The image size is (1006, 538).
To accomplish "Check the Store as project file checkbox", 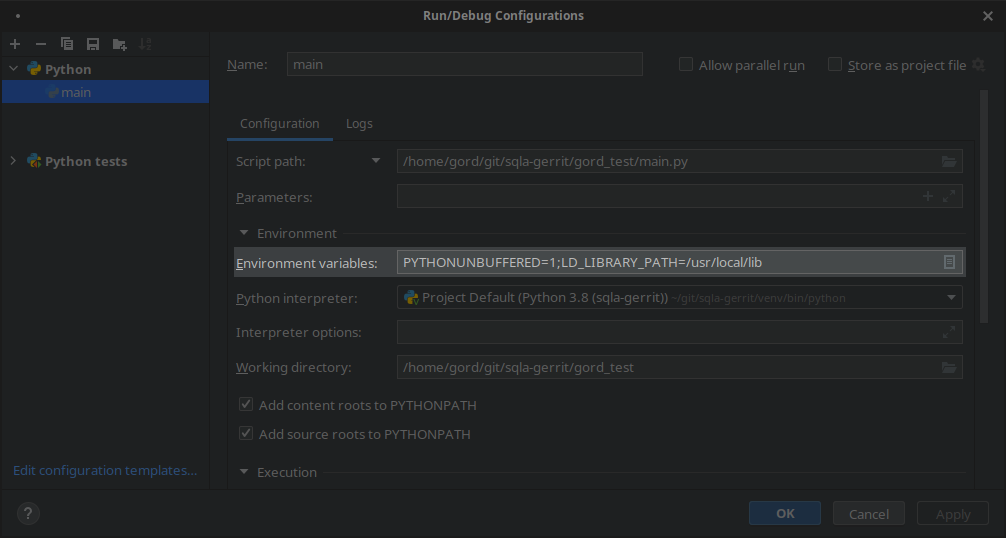I will [835, 65].
